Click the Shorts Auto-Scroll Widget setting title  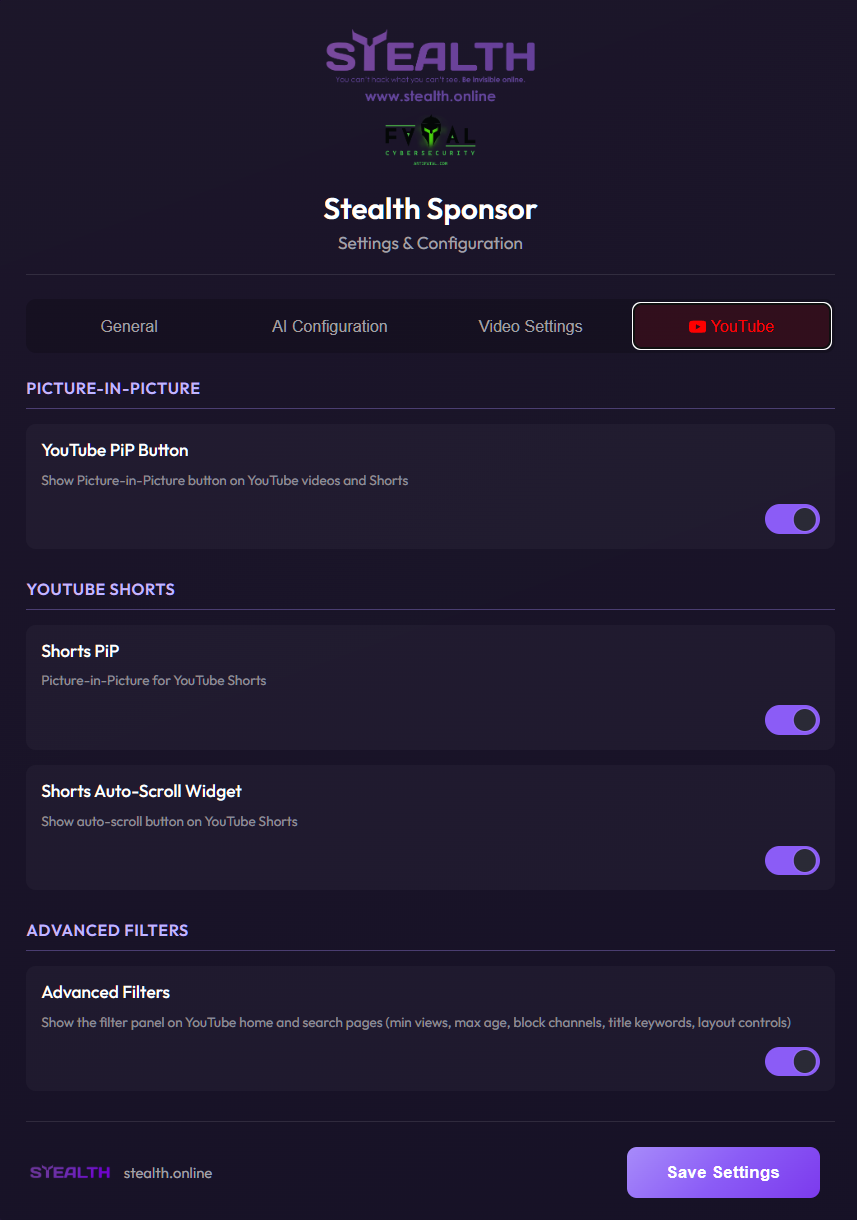pyautogui.click(x=142, y=791)
